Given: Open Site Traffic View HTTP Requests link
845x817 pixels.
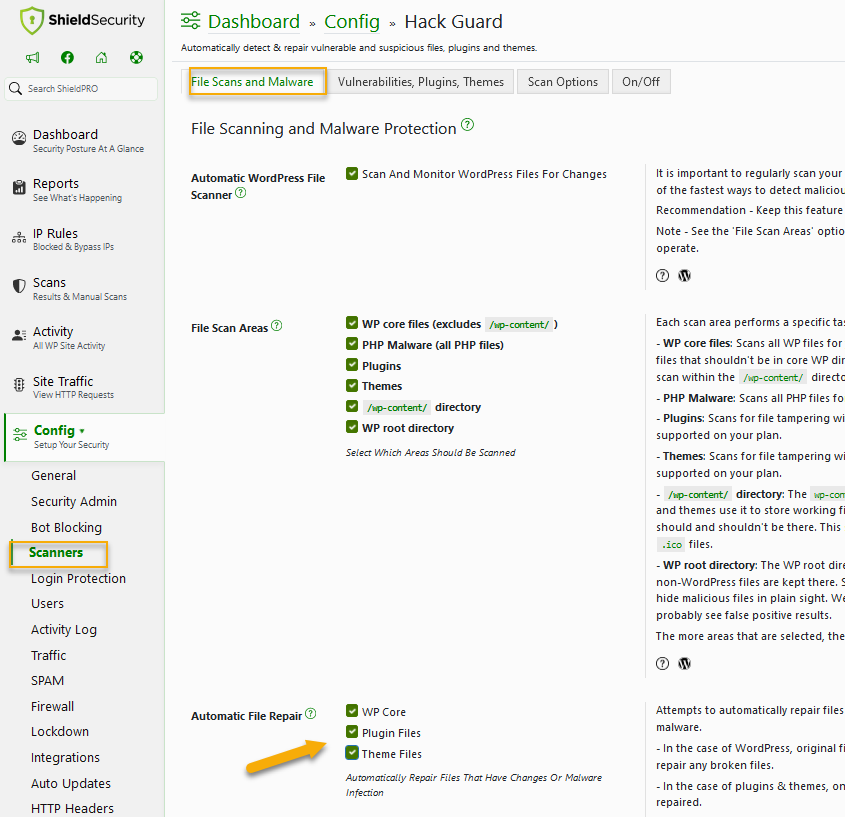Looking at the screenshot, I should pyautogui.click(x=73, y=387).
